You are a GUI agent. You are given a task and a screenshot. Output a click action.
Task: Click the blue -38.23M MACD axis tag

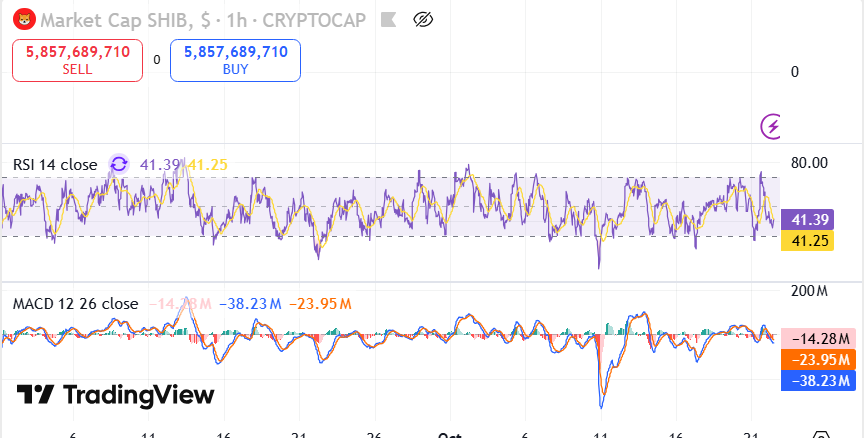[x=817, y=380]
